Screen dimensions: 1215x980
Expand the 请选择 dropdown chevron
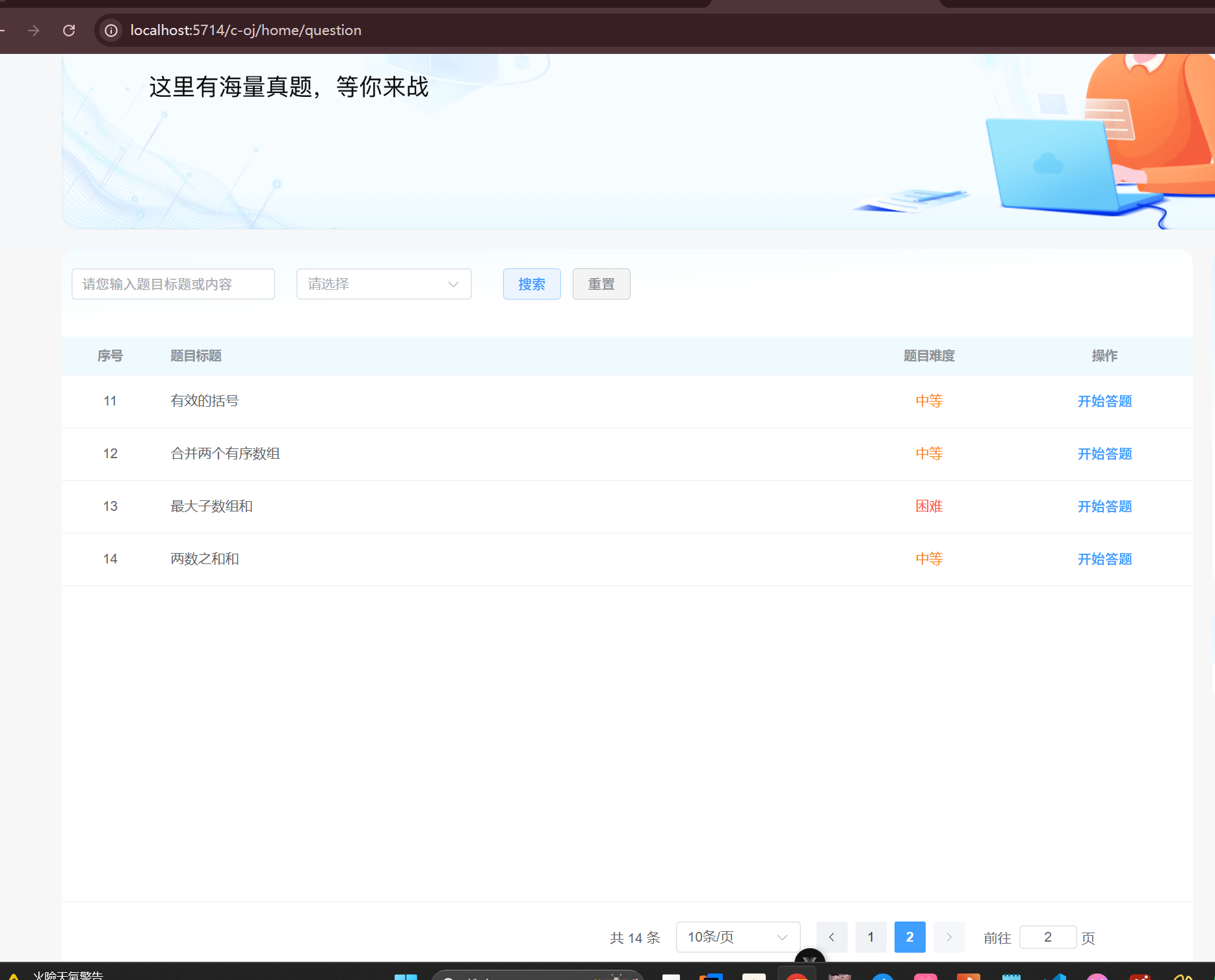(x=453, y=284)
